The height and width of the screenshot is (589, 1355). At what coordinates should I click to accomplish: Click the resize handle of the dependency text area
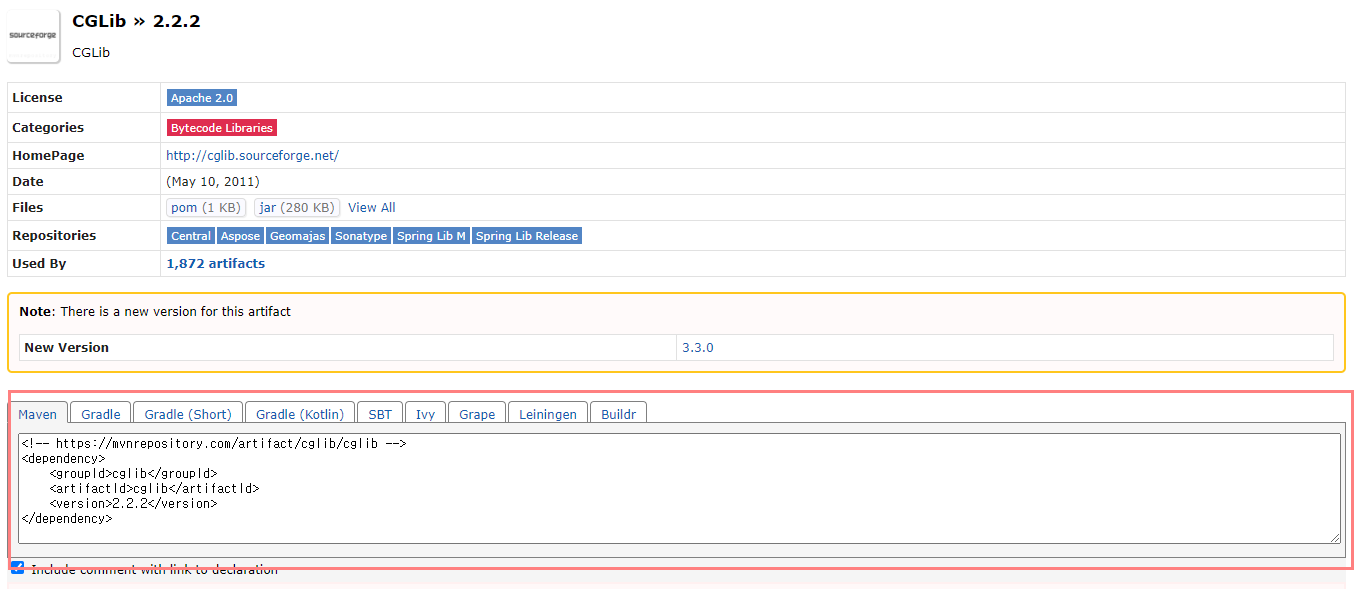1335,538
